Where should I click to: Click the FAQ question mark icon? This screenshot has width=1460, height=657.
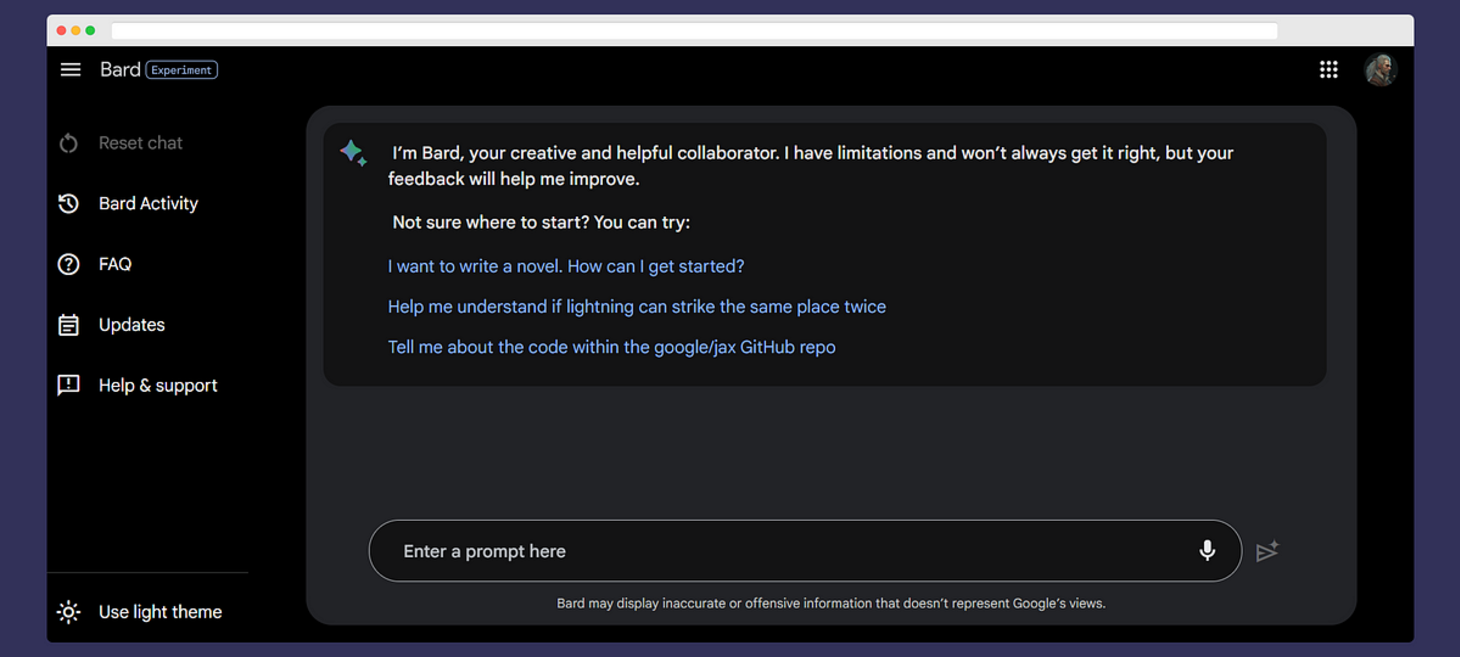click(x=69, y=264)
